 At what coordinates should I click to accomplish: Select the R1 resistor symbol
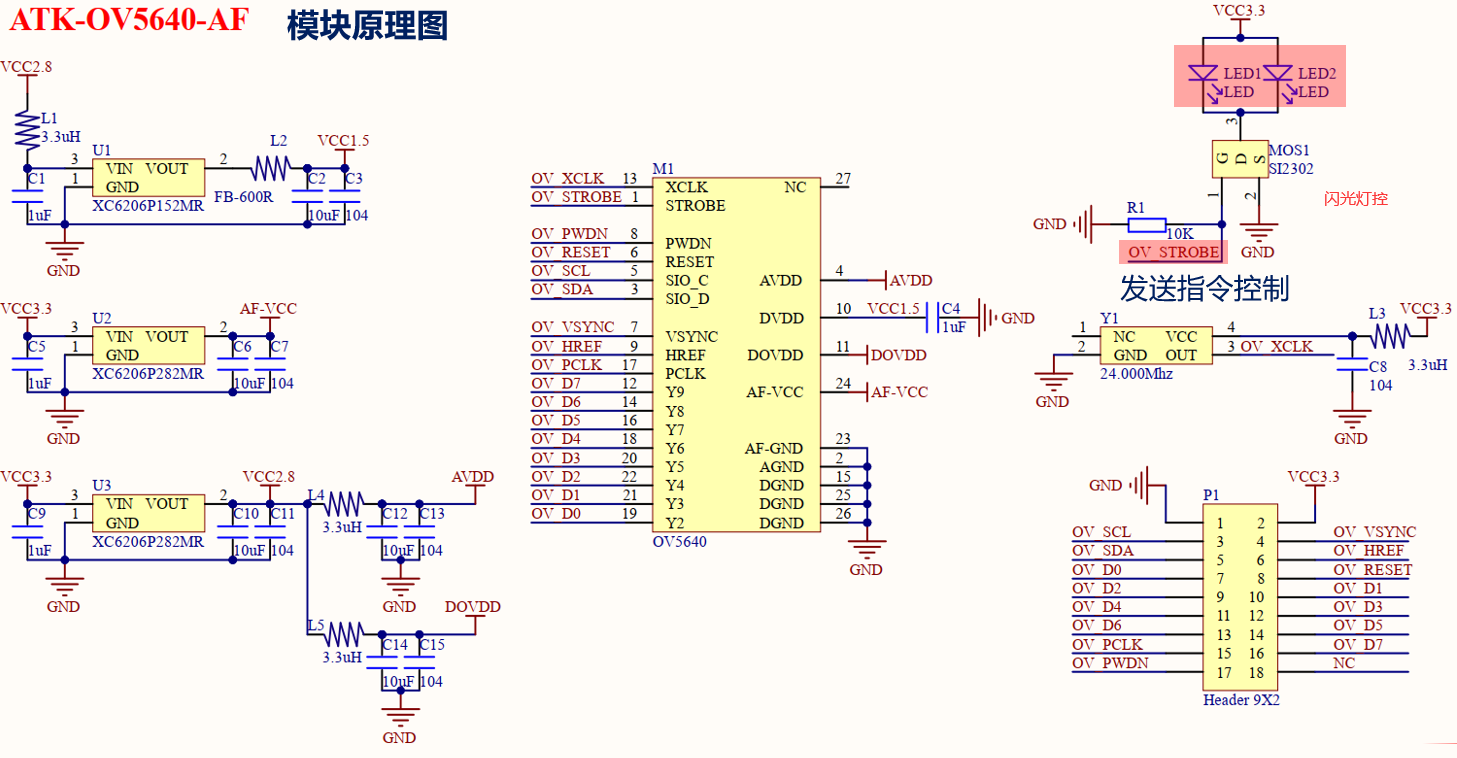coord(1146,224)
